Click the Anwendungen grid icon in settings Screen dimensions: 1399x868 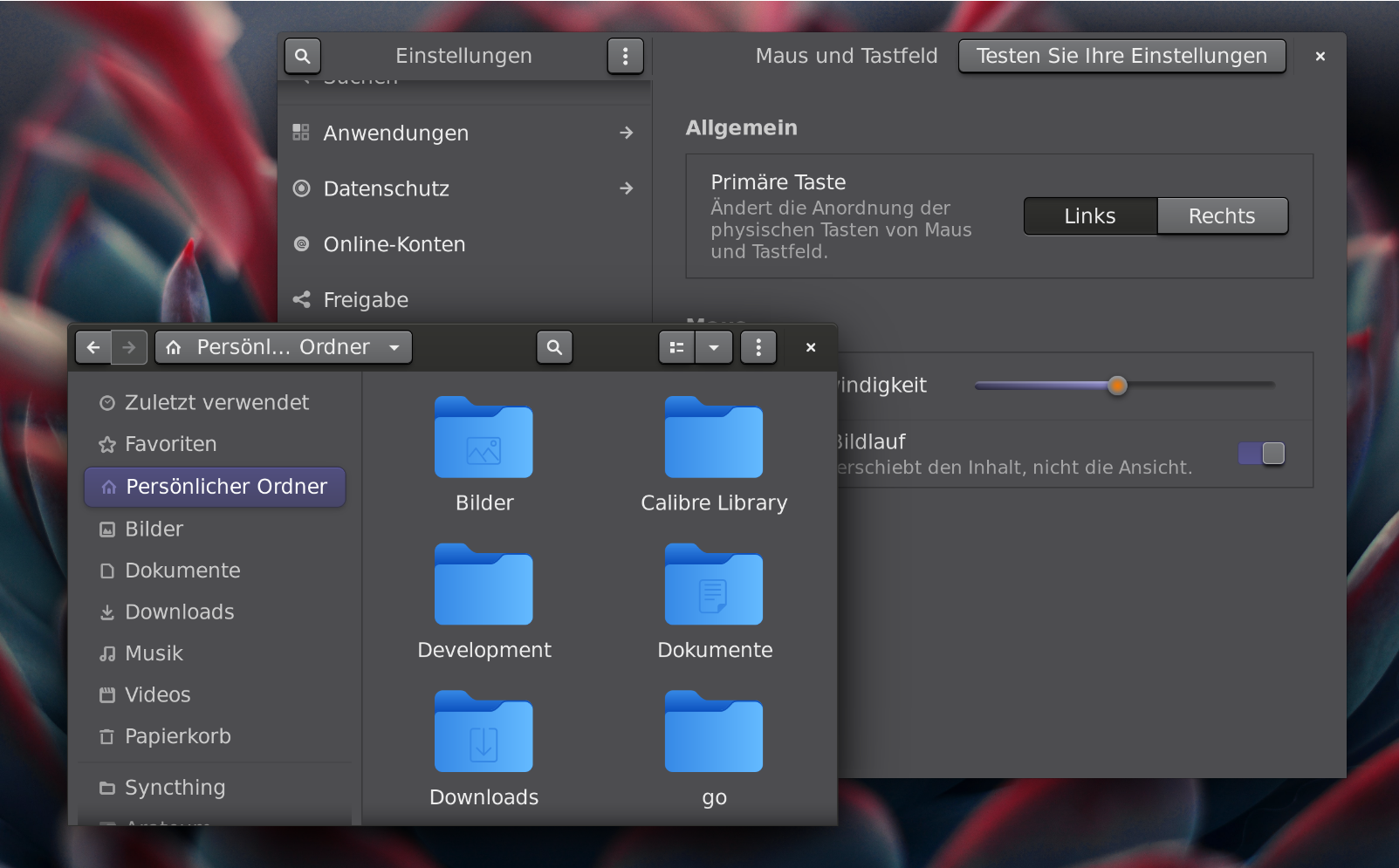[x=301, y=133]
